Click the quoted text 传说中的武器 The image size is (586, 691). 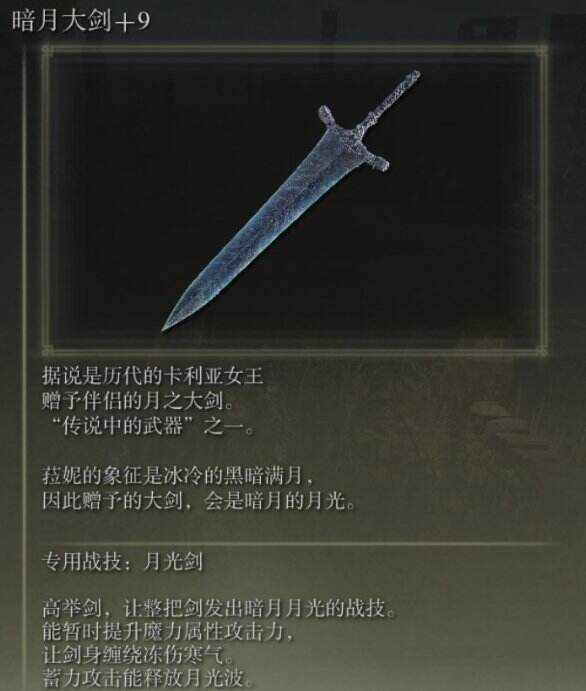click(x=122, y=426)
